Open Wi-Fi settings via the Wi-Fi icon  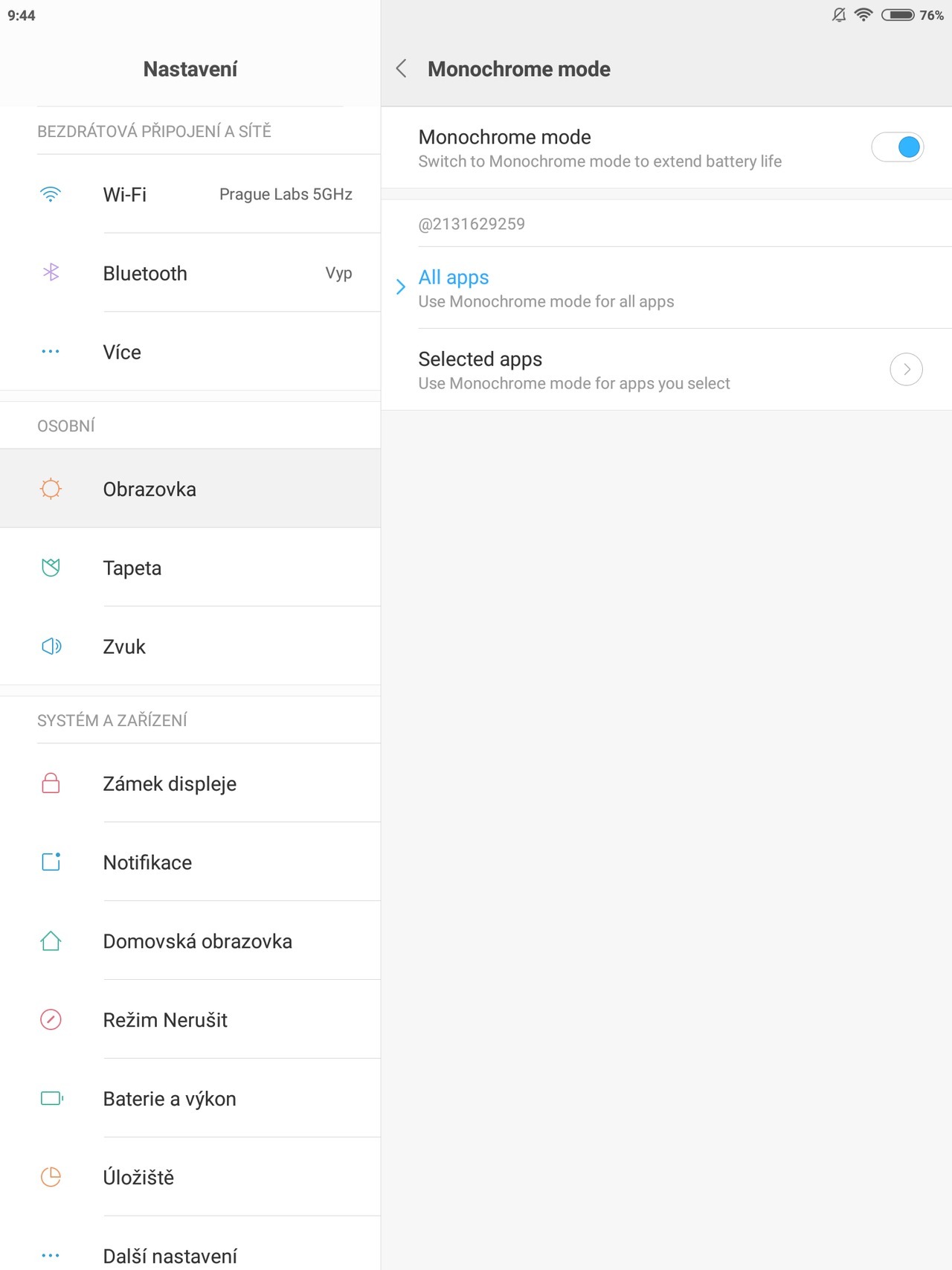[x=50, y=194]
